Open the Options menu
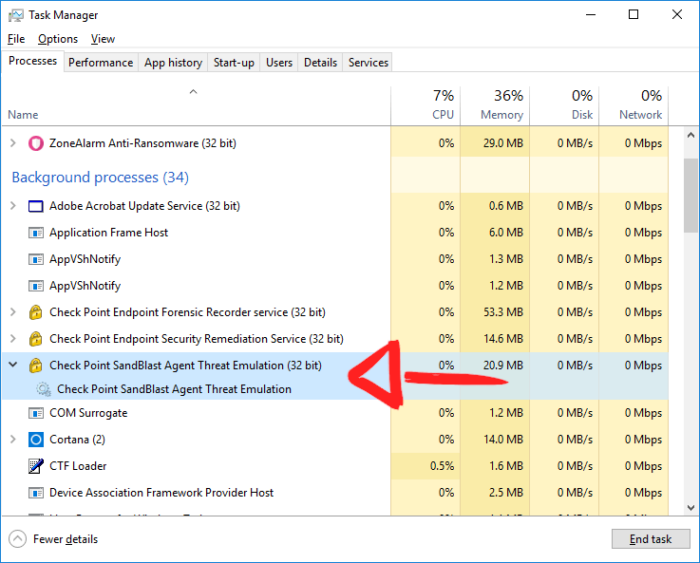Screen dimensions: 700x563 point(58,39)
